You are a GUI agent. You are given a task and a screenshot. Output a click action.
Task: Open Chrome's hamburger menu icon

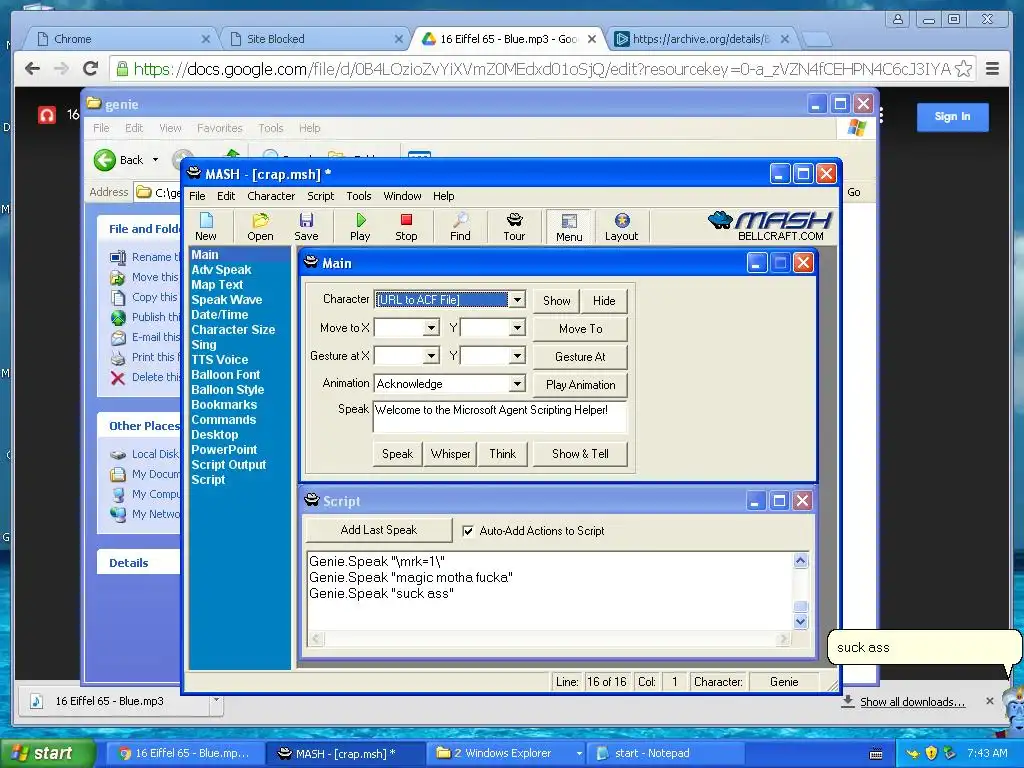[x=992, y=69]
